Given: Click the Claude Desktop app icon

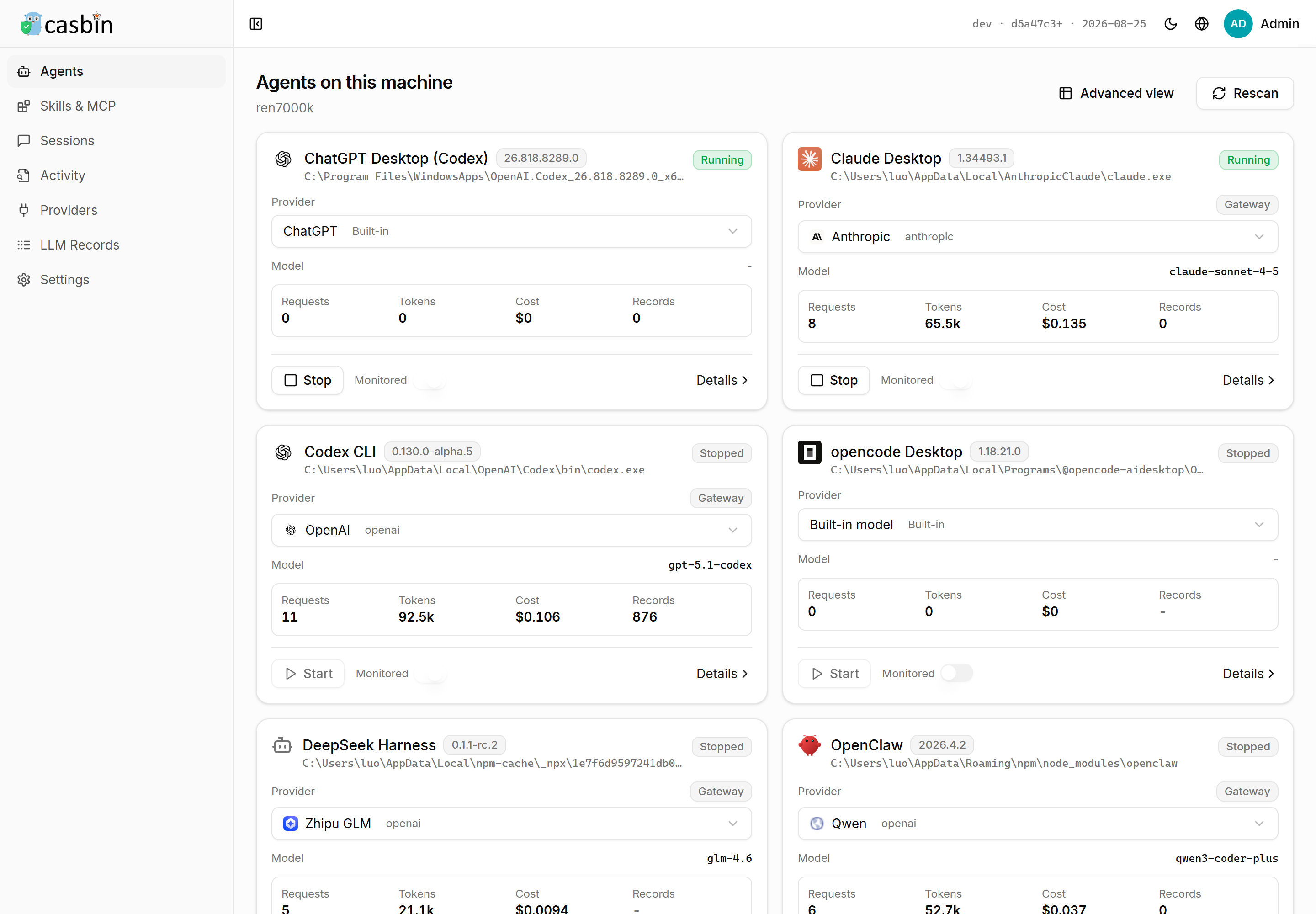Looking at the screenshot, I should pos(809,159).
